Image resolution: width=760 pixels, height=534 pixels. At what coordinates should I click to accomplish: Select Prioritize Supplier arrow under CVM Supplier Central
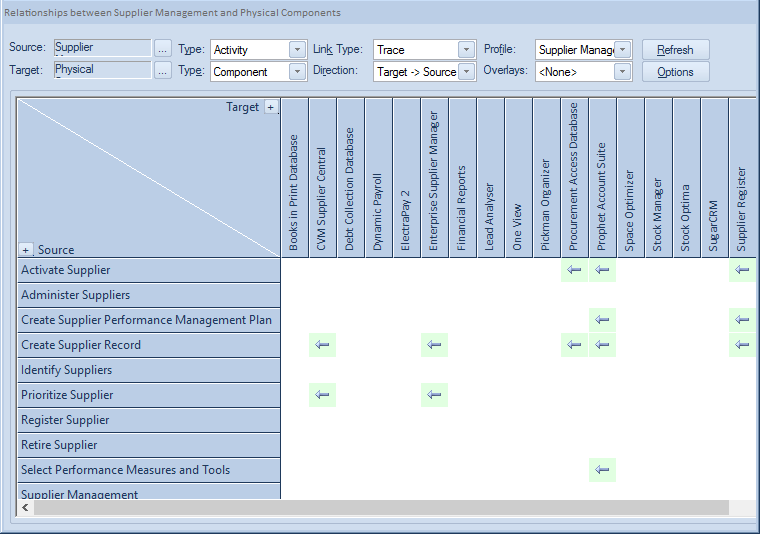tap(322, 395)
